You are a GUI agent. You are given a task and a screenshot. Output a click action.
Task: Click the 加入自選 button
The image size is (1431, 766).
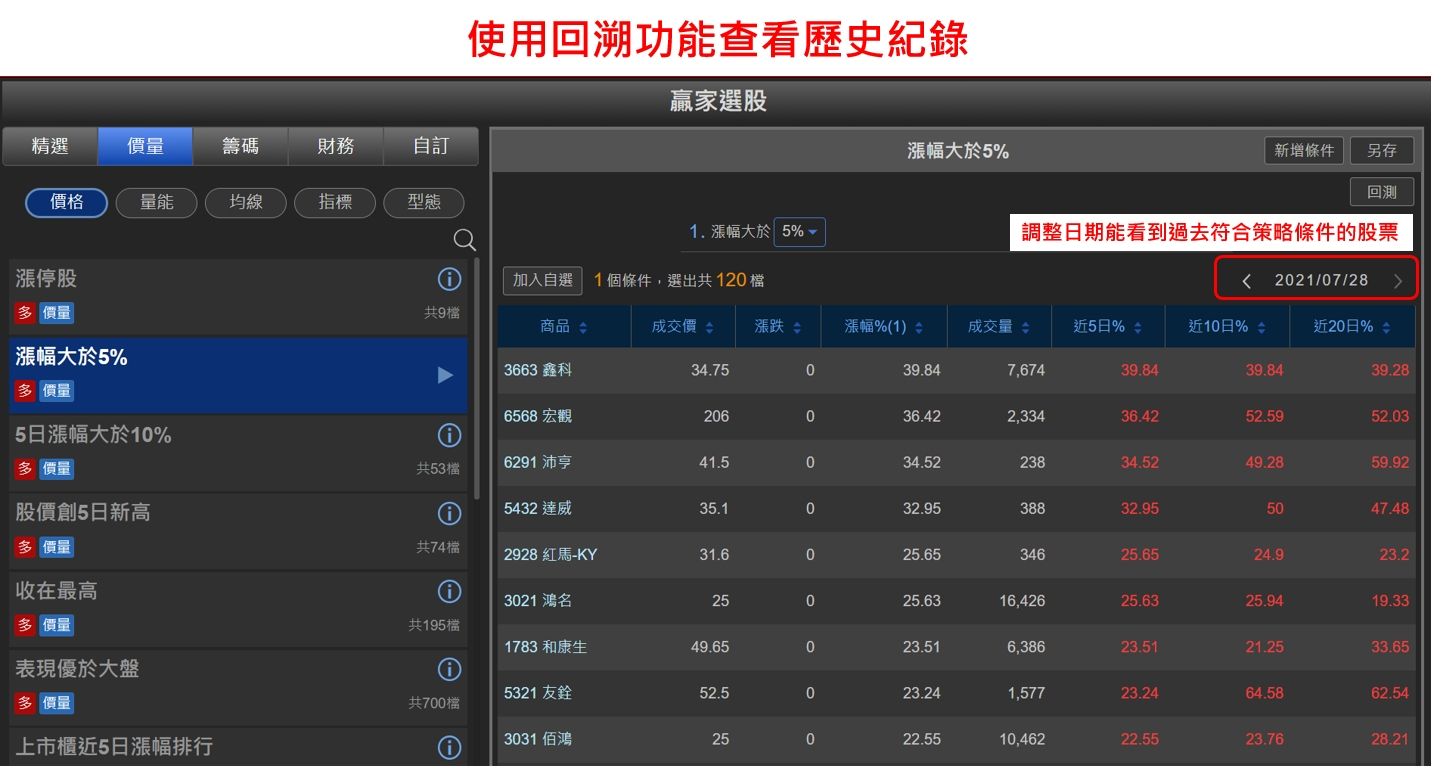pyautogui.click(x=542, y=281)
